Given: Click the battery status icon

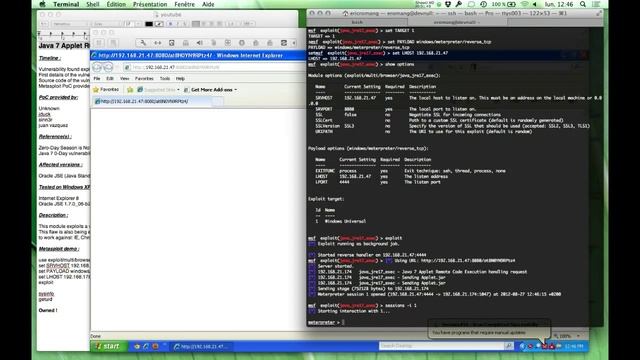Looking at the screenshot, I should [x=511, y=4].
